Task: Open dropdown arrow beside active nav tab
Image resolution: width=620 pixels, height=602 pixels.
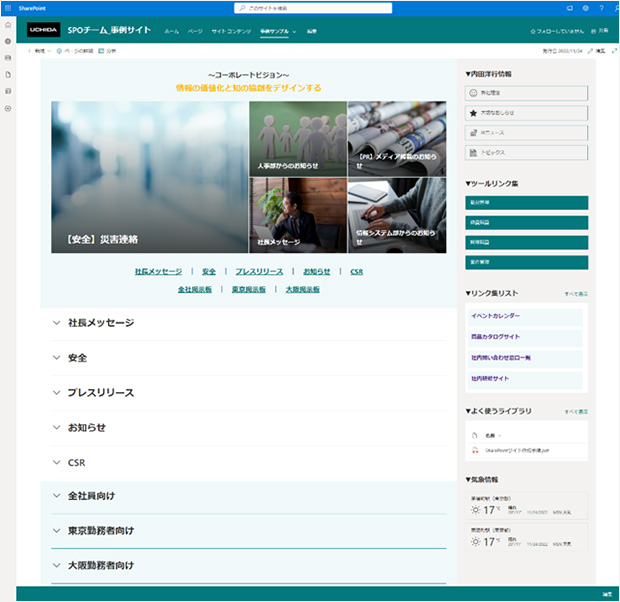Action: (294, 32)
